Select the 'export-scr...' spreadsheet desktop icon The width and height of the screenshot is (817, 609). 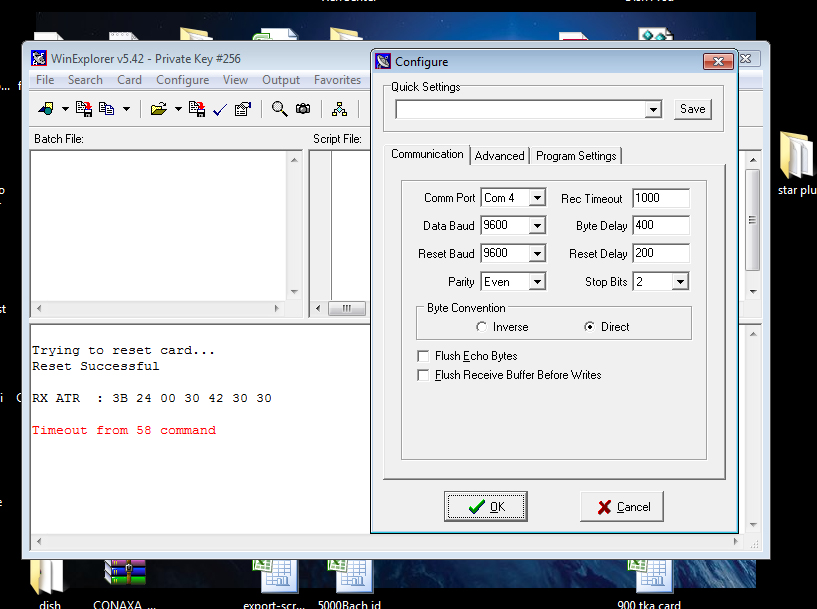click(274, 583)
